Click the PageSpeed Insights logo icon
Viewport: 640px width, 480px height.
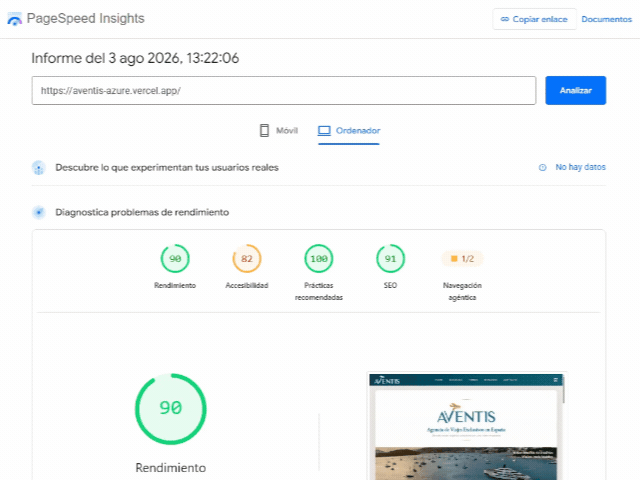[x=15, y=19]
